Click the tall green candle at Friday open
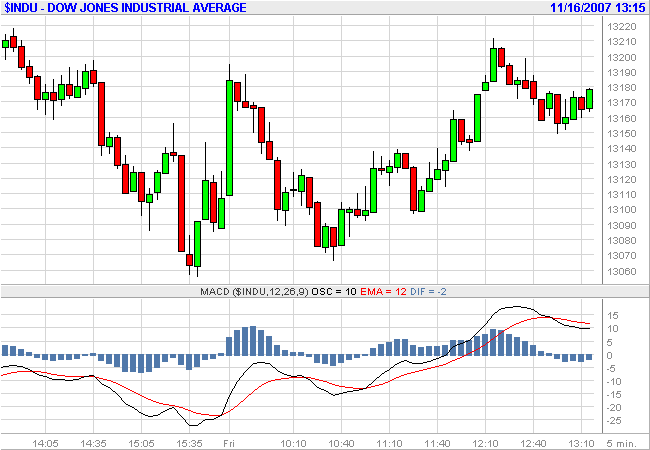This screenshot has width=650, height=450. point(229,138)
